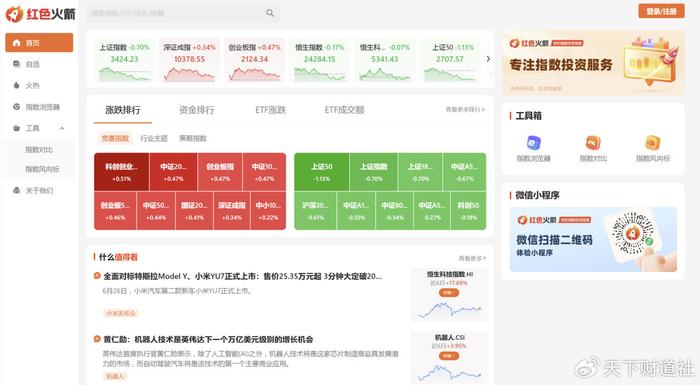This screenshot has height=385, width=700.
Task: Open 查看更多 link in 什么值得看 section
Action: click(x=472, y=258)
